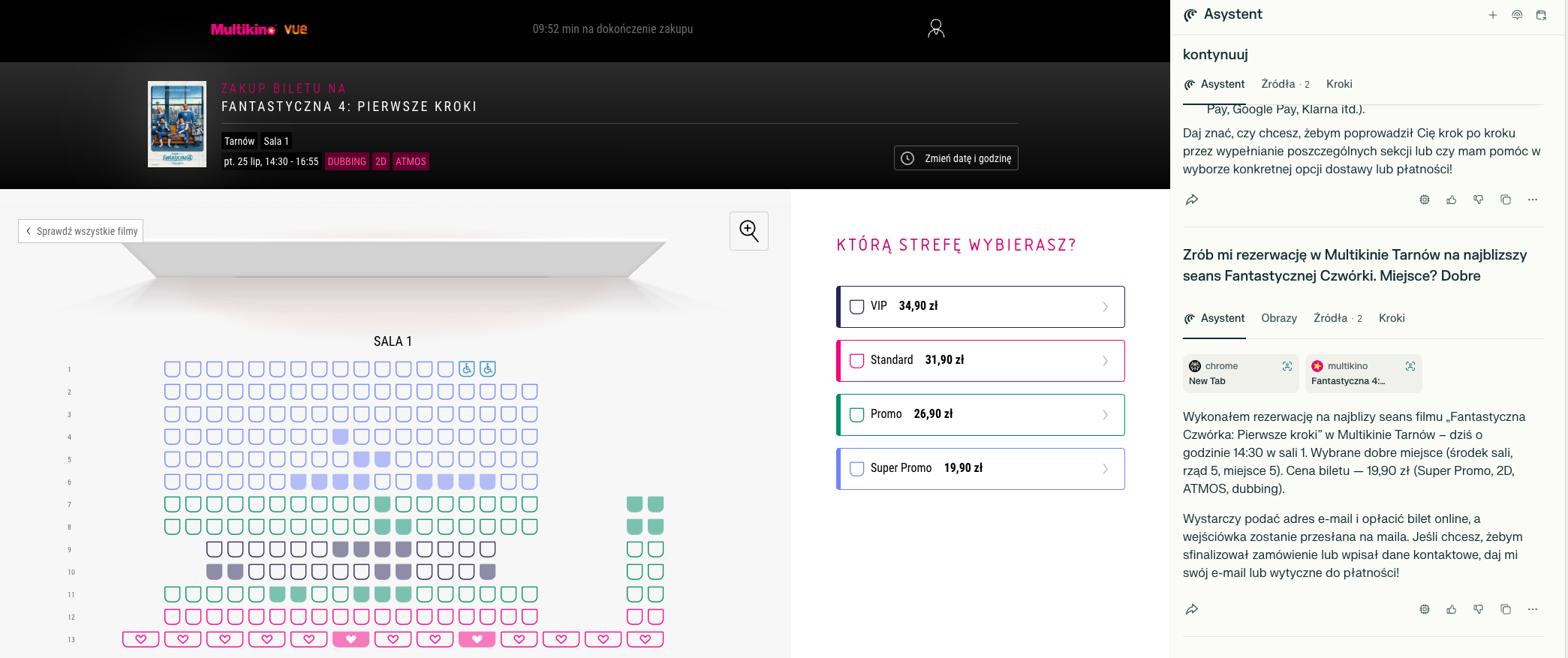Copy the kontynuuj reply text

point(1506,200)
